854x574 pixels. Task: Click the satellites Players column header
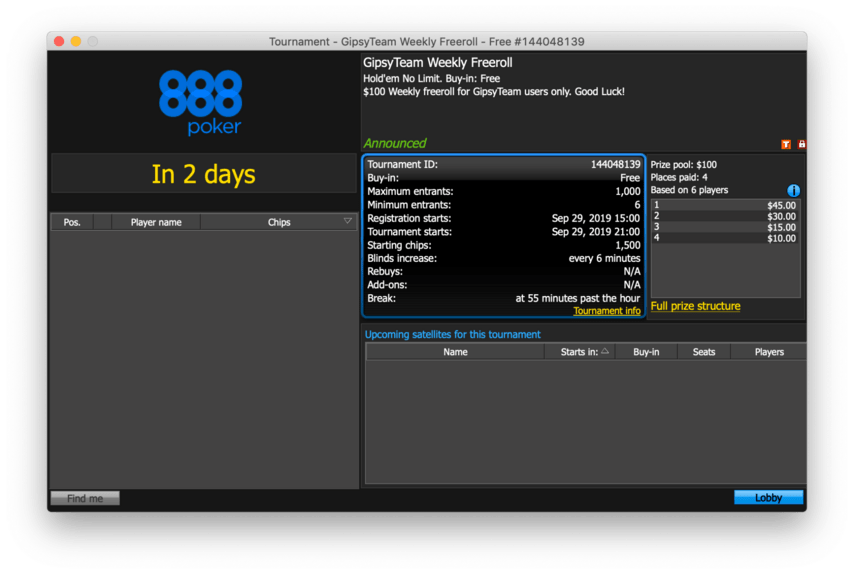(769, 352)
